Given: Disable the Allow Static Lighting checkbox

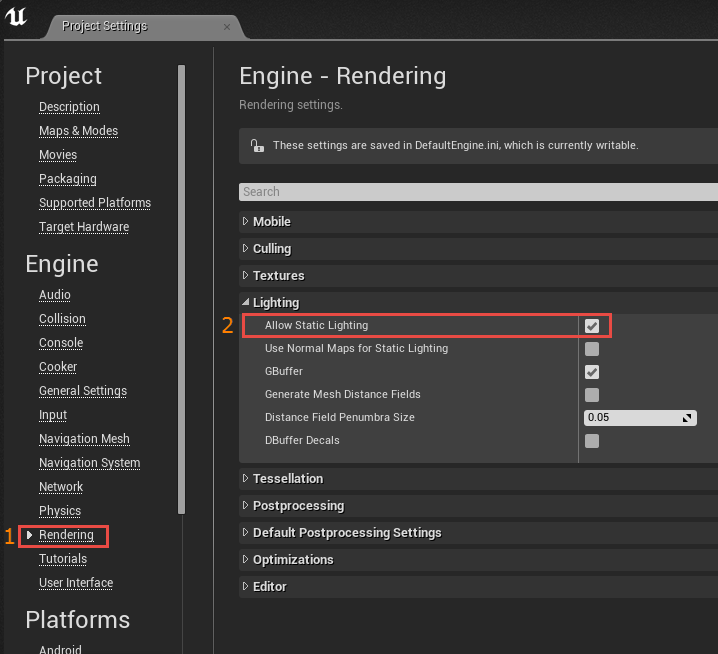Looking at the screenshot, I should click(x=592, y=326).
